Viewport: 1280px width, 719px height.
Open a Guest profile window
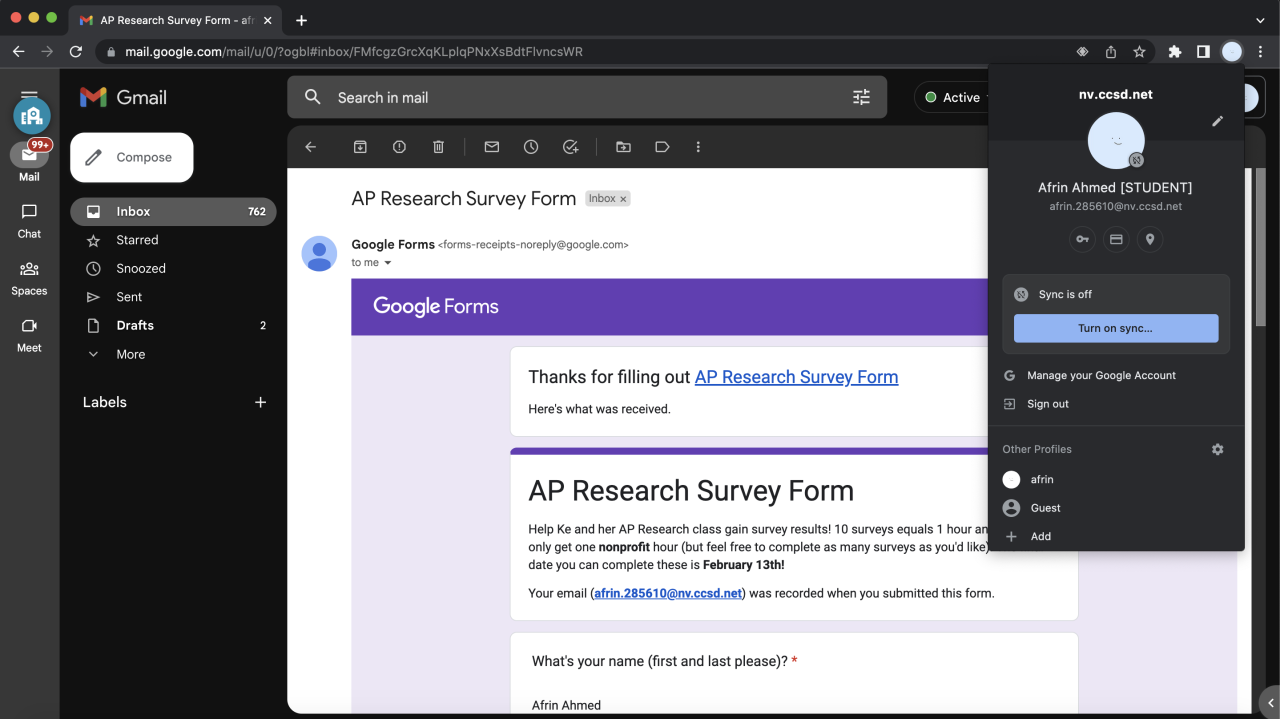[x=1116, y=508]
